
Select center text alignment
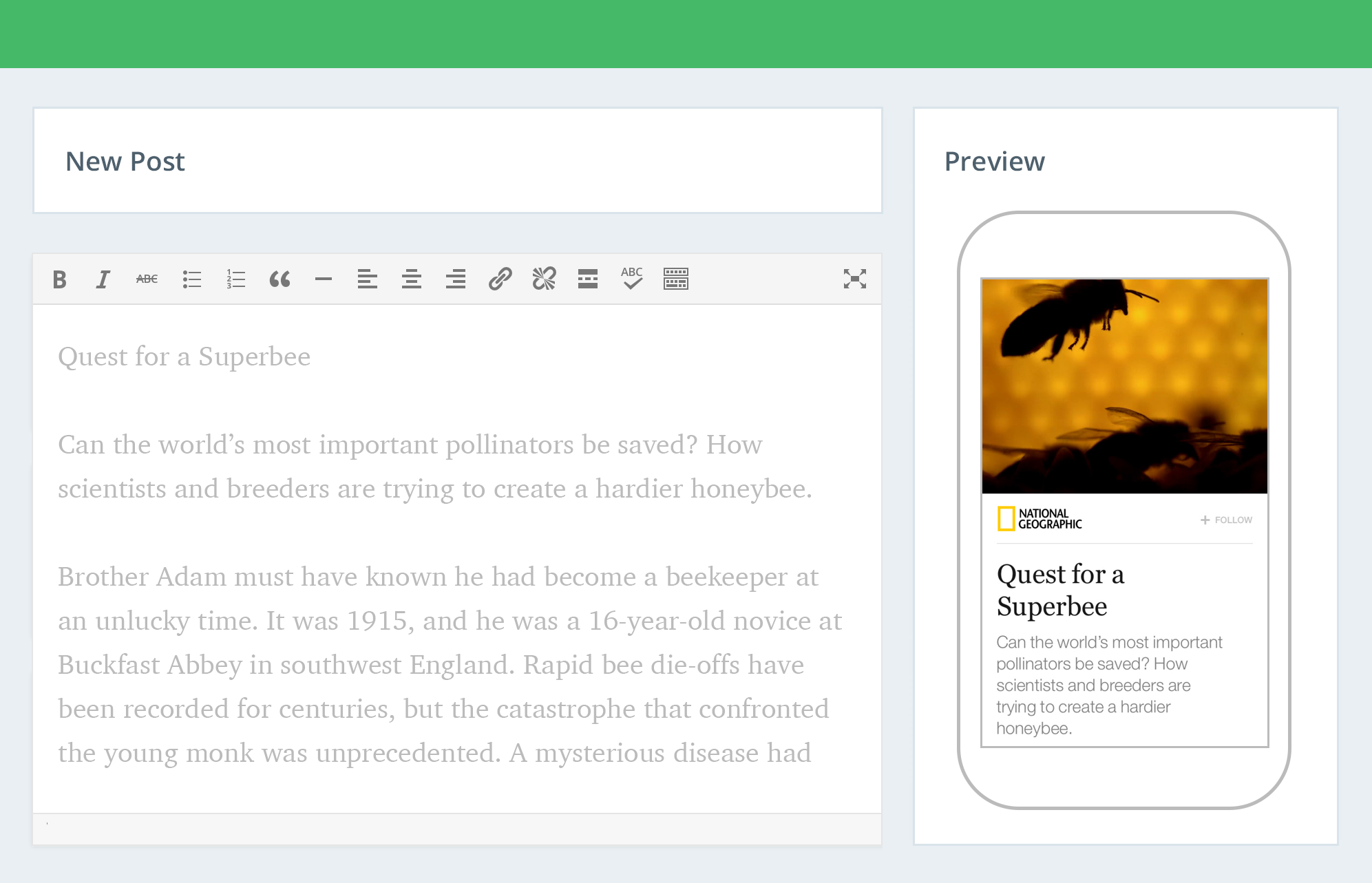pyautogui.click(x=412, y=279)
